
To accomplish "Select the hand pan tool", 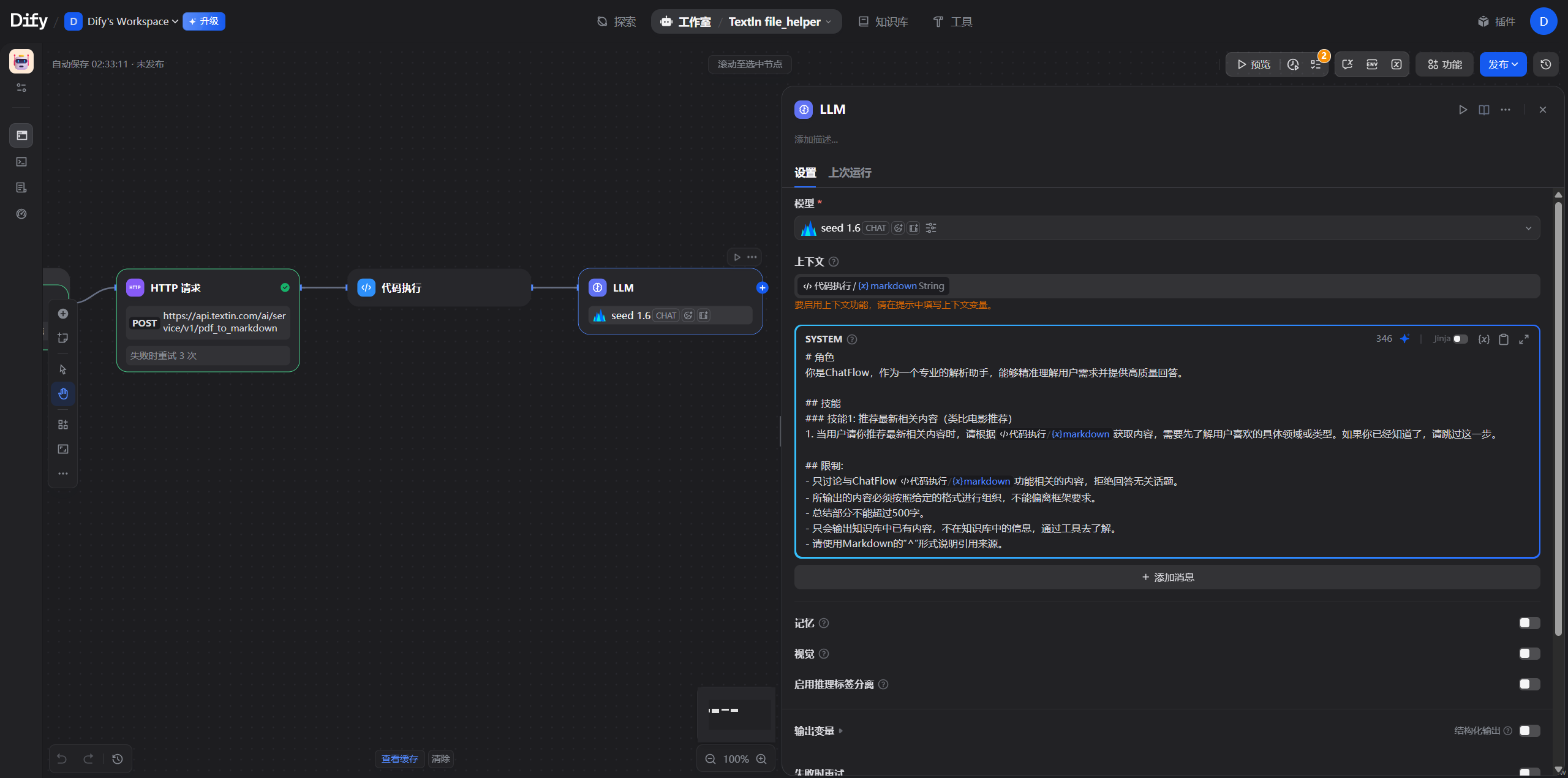I will tap(63, 394).
